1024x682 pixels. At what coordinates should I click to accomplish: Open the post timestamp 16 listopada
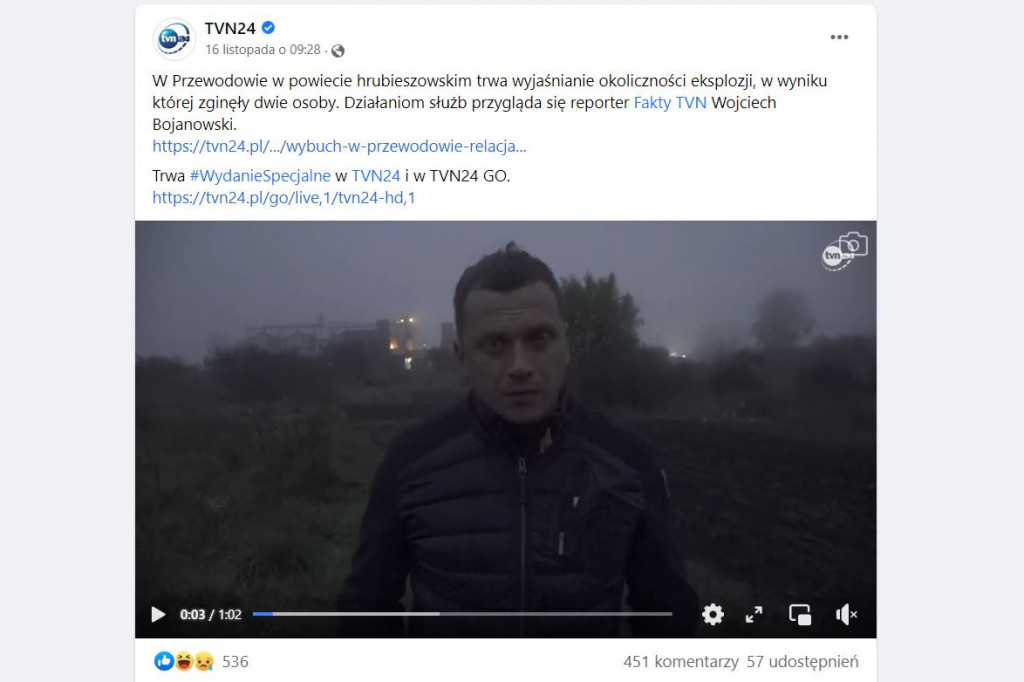(x=263, y=50)
